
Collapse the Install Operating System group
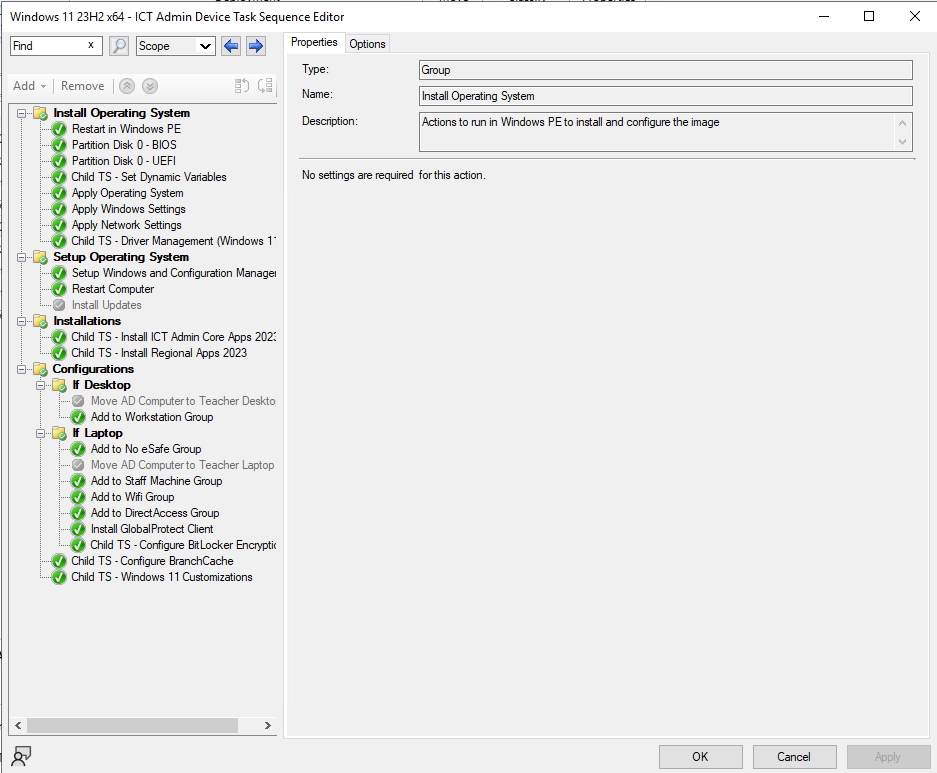pyautogui.click(x=22, y=113)
